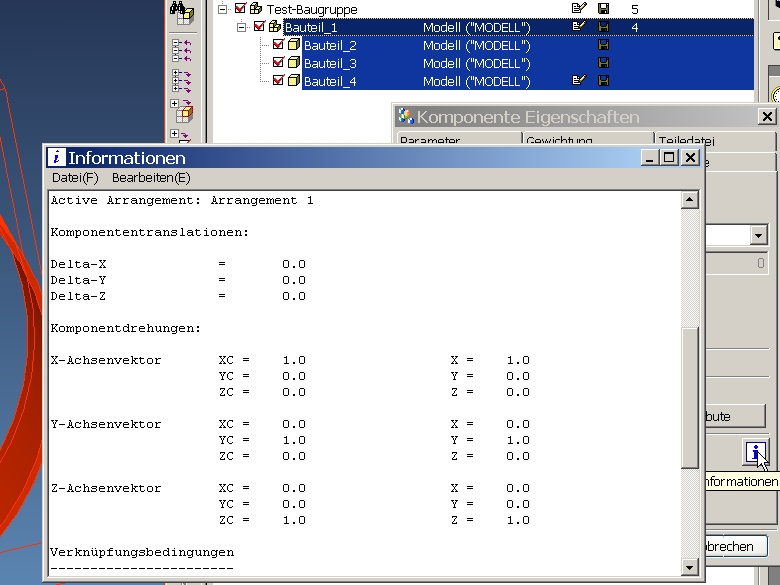Click the 'Delta-Z' line in information text
Viewport: 780px width, 585px height.
178,296
